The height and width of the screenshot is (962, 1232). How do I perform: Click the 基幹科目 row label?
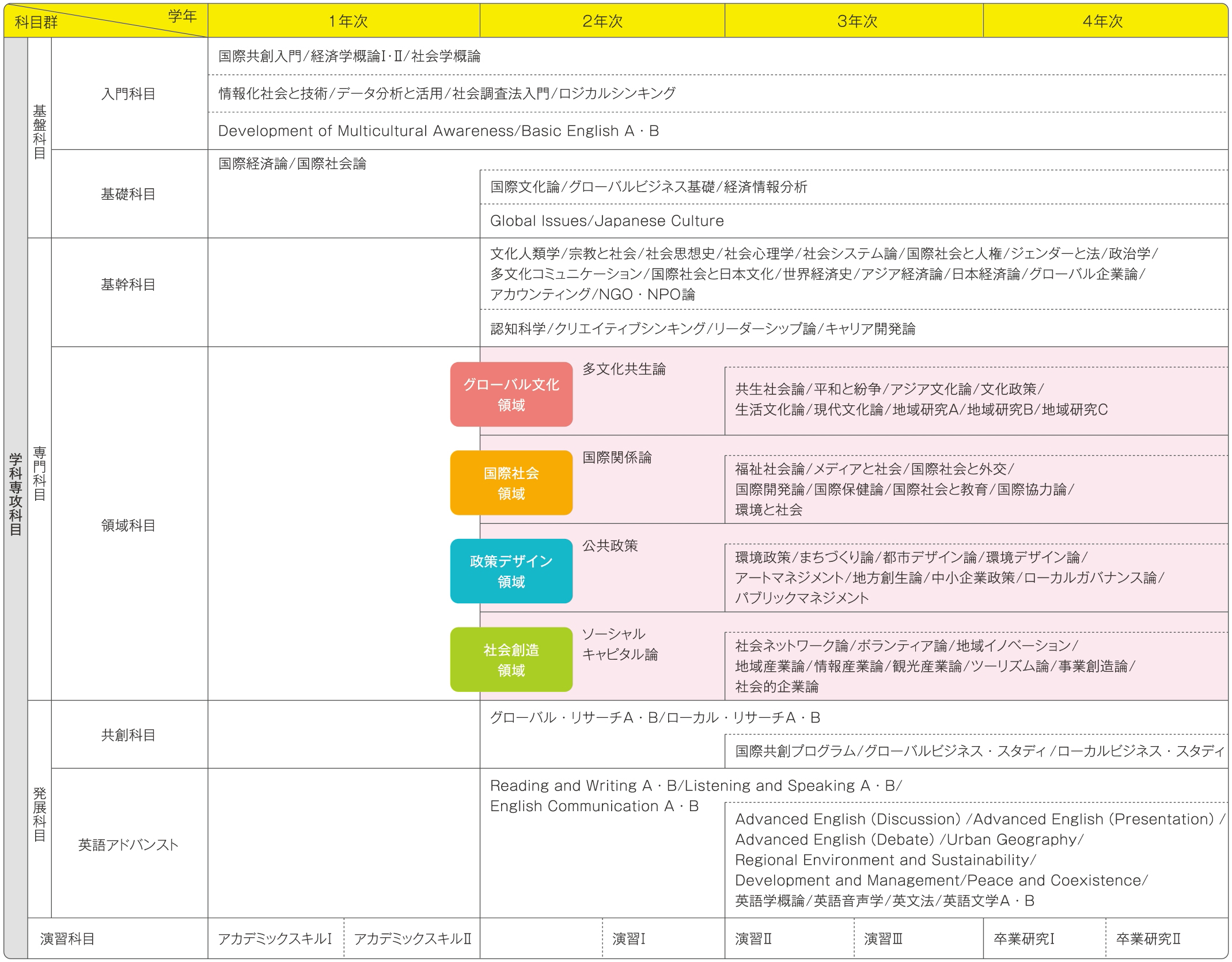pyautogui.click(x=128, y=284)
